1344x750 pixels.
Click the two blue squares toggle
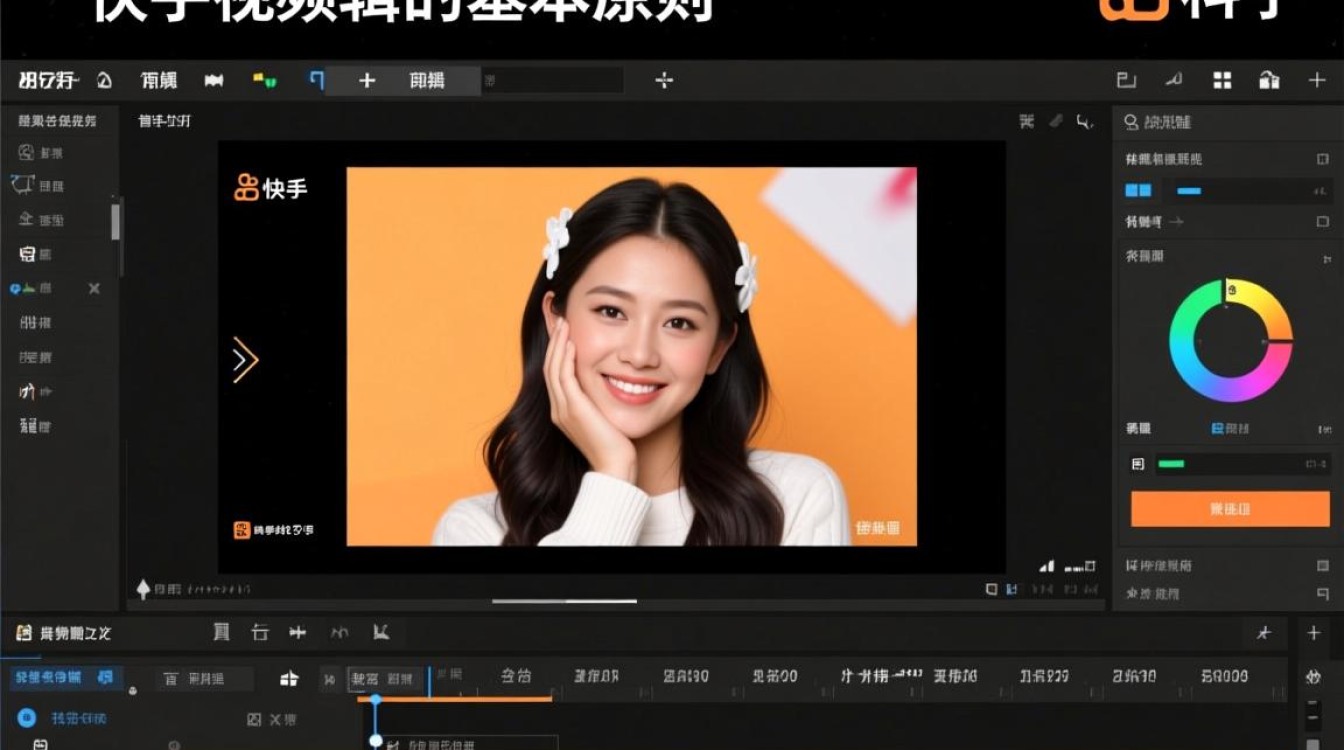point(1138,190)
